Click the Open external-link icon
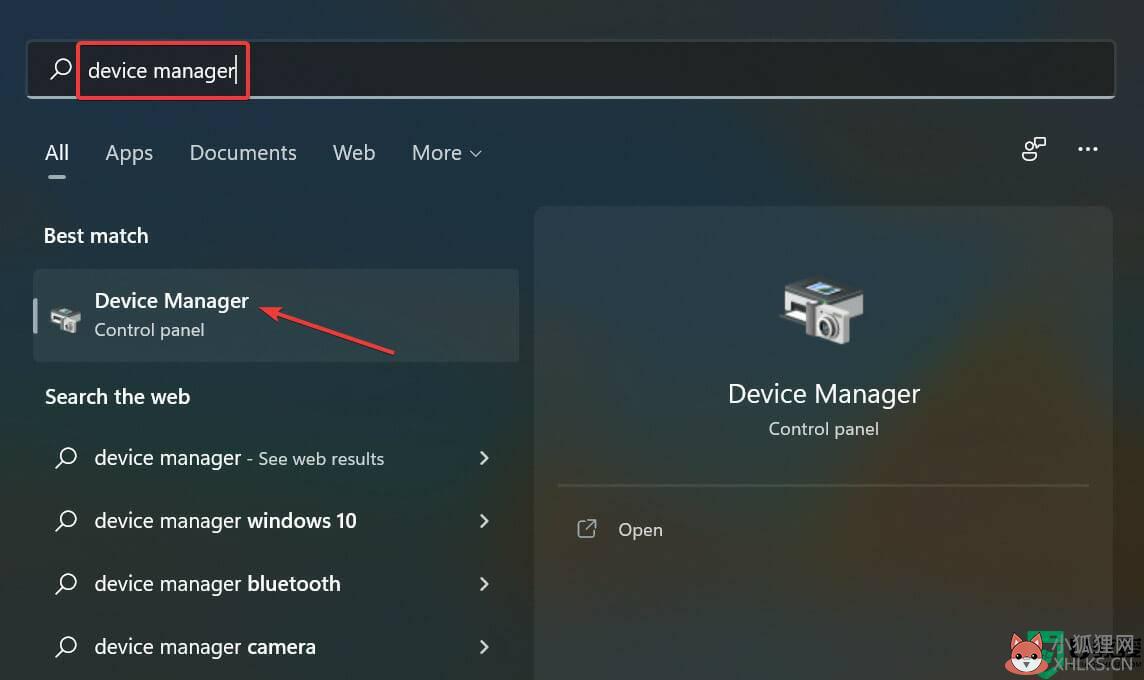Image resolution: width=1144 pixels, height=680 pixels. 587,529
